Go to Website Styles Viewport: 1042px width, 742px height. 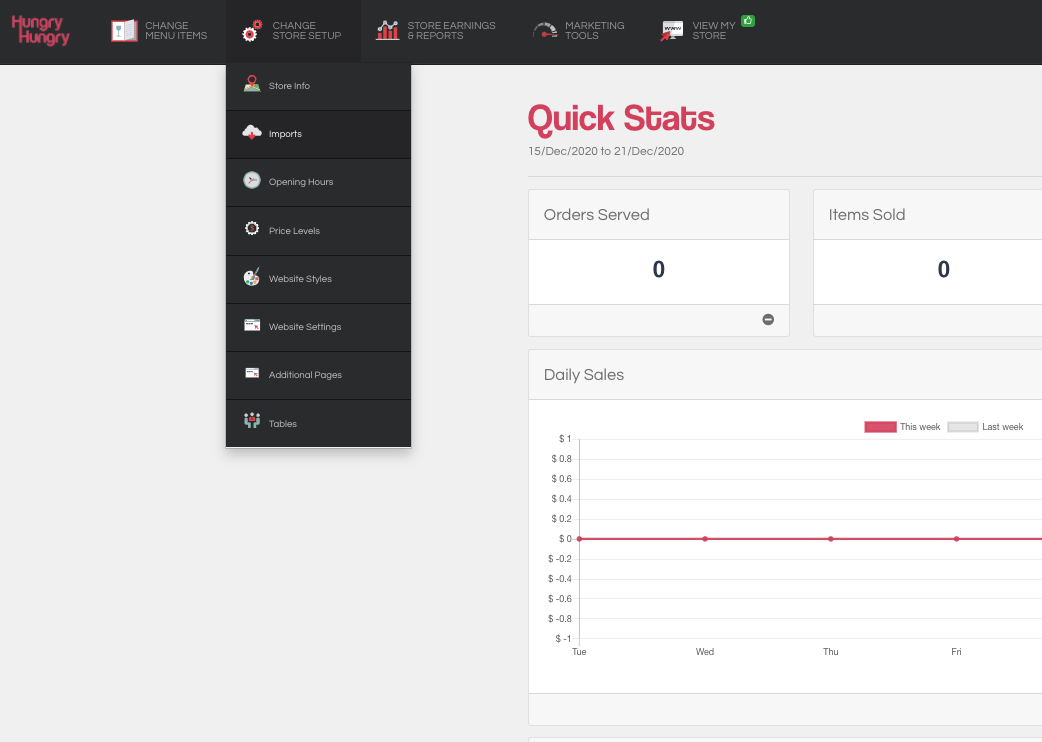318,279
